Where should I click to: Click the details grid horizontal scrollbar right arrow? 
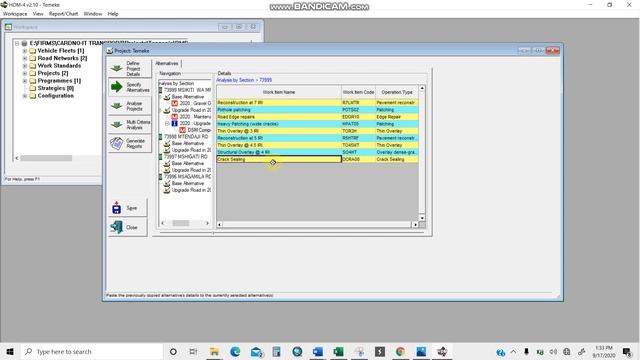point(415,224)
